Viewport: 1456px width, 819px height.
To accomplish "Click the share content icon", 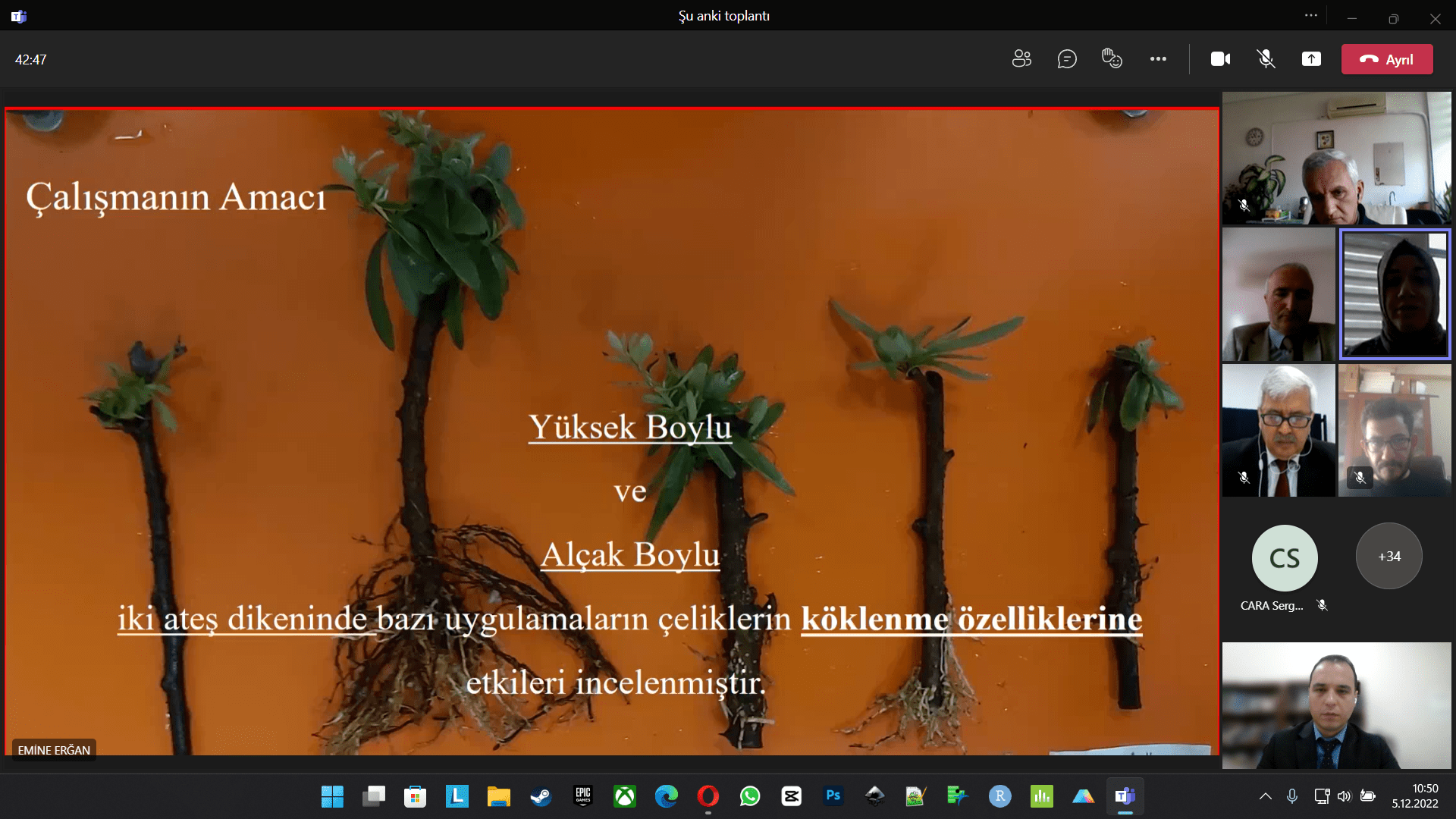I will [1311, 59].
